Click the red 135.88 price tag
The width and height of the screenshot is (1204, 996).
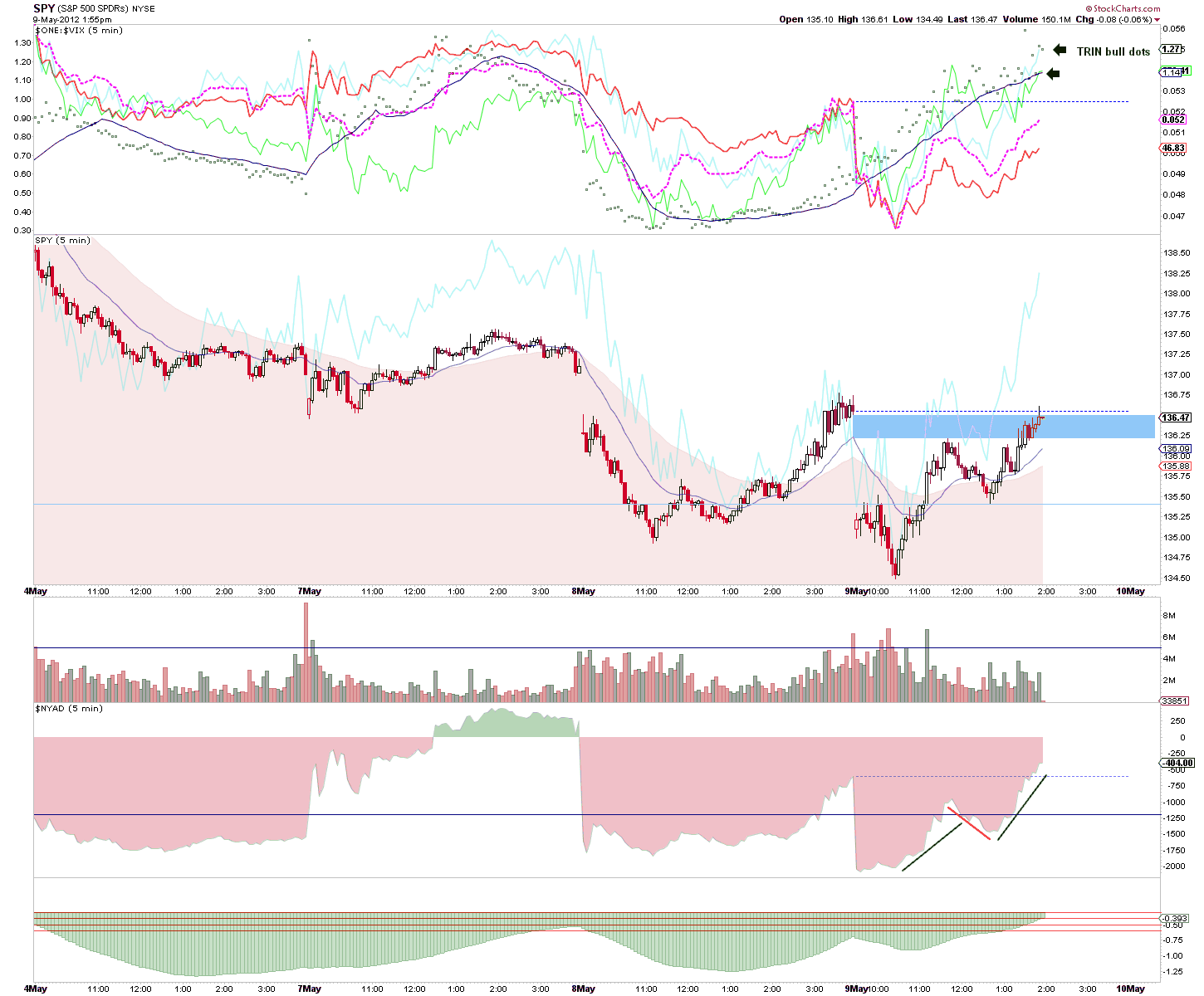click(1176, 466)
